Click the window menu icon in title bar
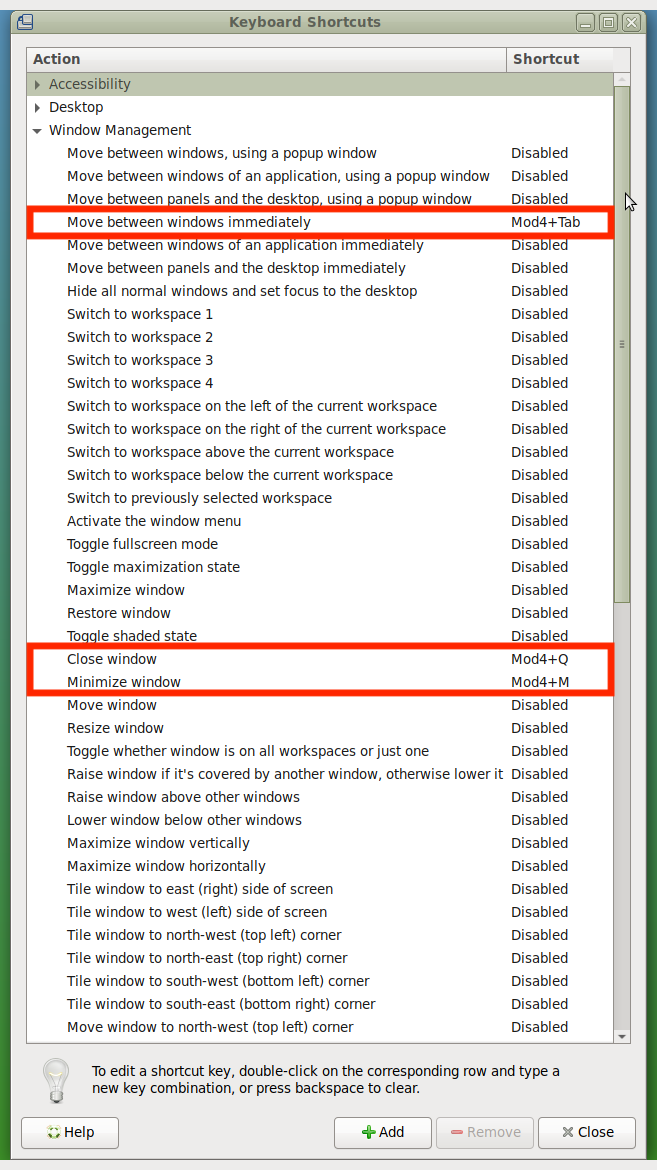The height and width of the screenshot is (1170, 657). (x=25, y=21)
